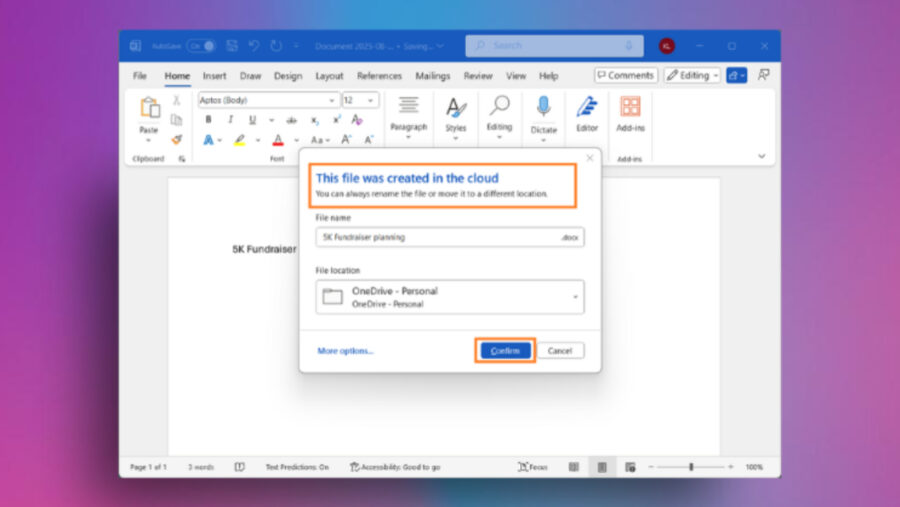Click the Search box in title bar
This screenshot has height=507, width=900.
[x=554, y=45]
